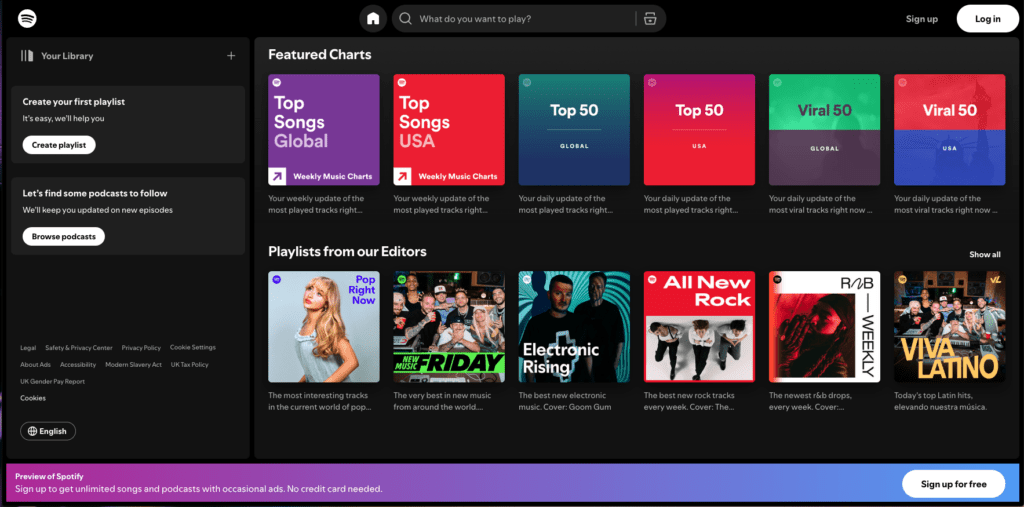Image resolution: width=1024 pixels, height=507 pixels.
Task: Open the All New Rock playlist cover
Action: pyautogui.click(x=699, y=327)
